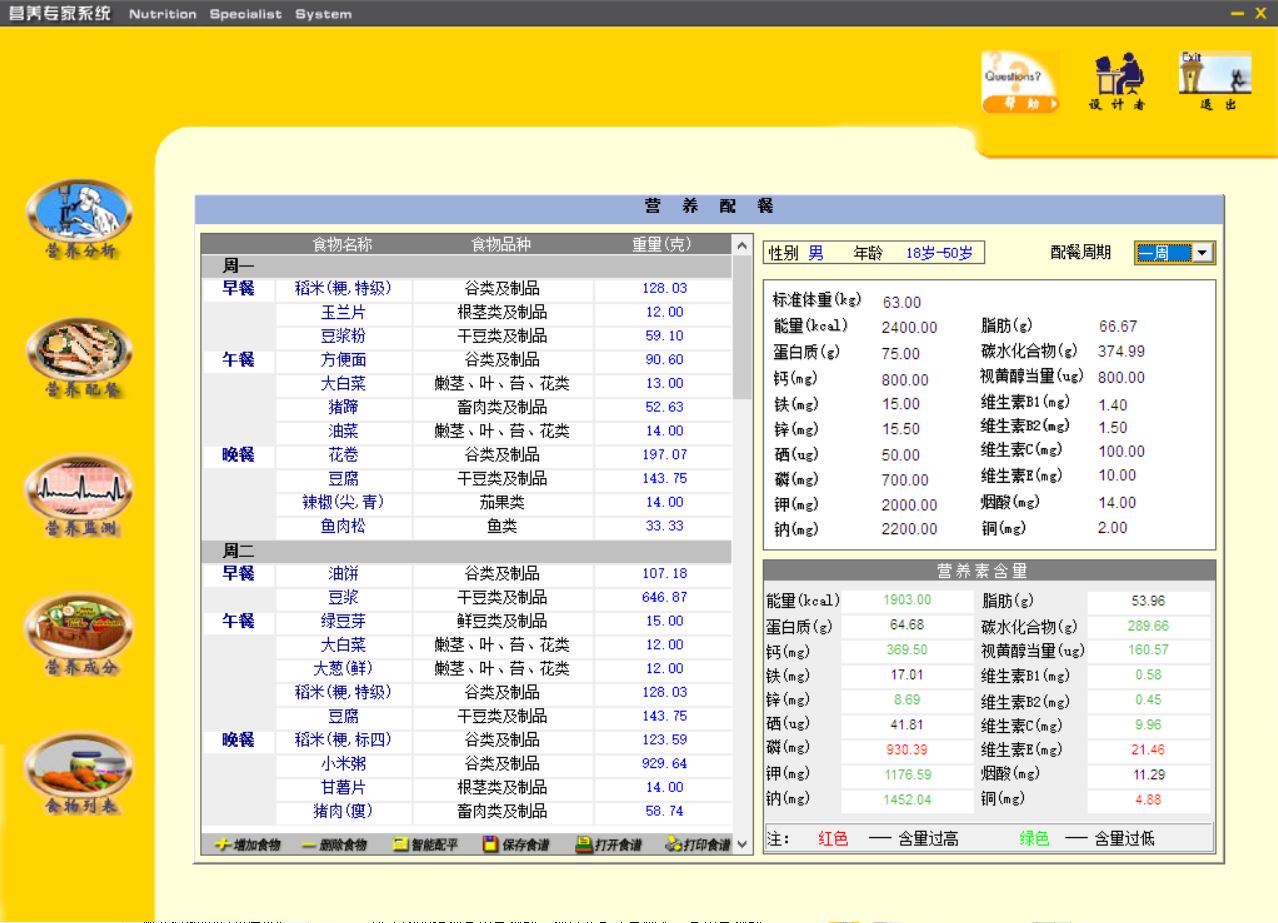Click the 维生素E content value 21.46
This screenshot has height=923, width=1278.
pos(1149,750)
